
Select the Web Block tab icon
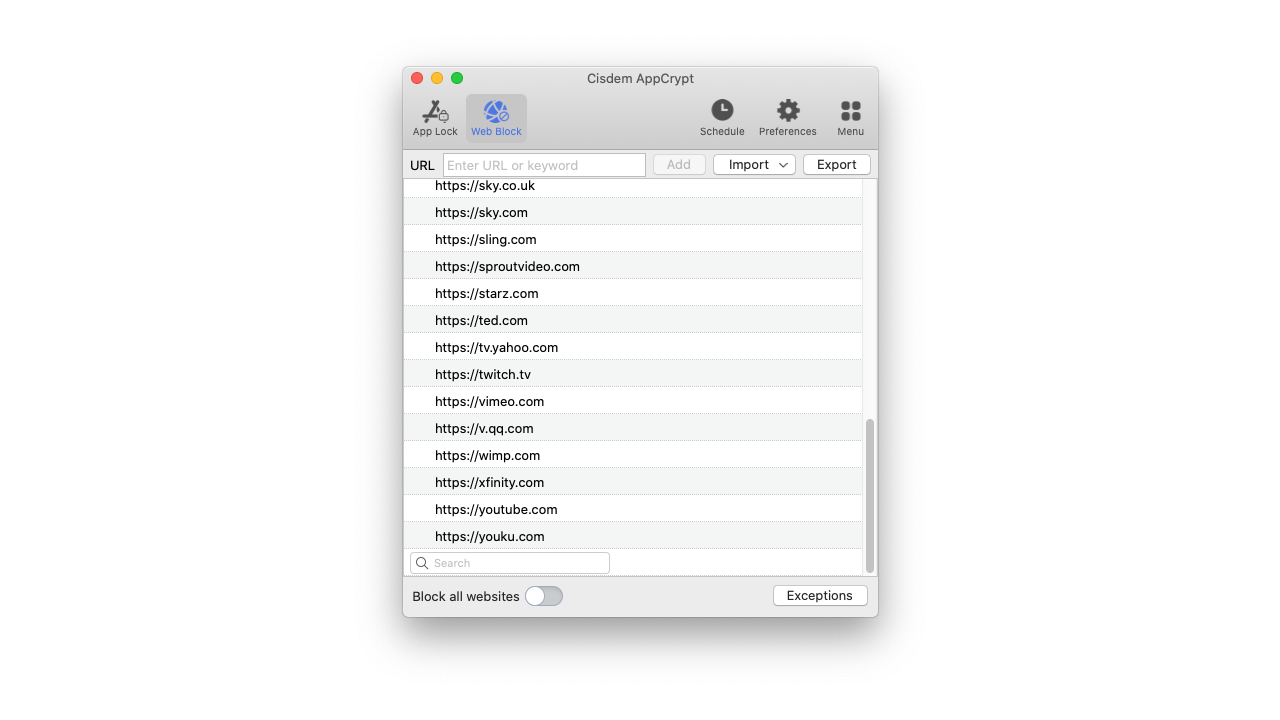click(496, 118)
